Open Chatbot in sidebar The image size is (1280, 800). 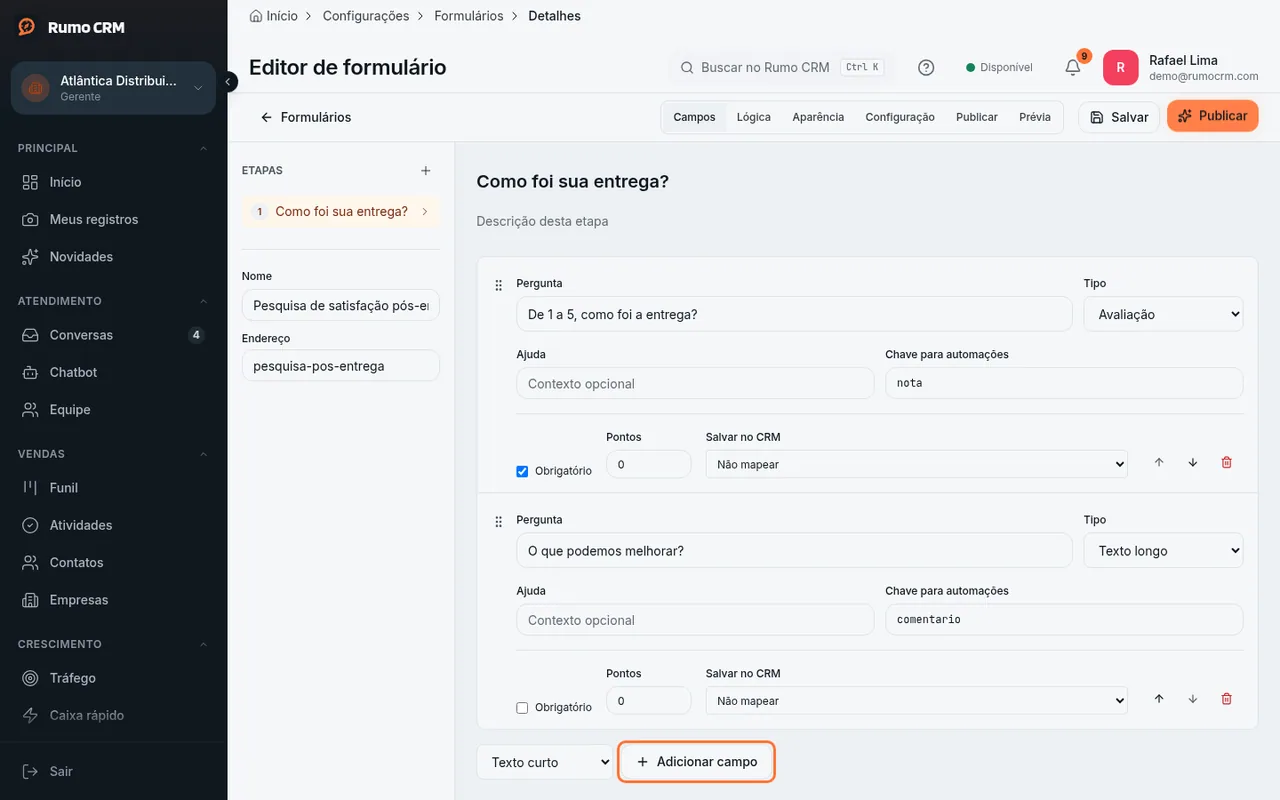coord(114,372)
